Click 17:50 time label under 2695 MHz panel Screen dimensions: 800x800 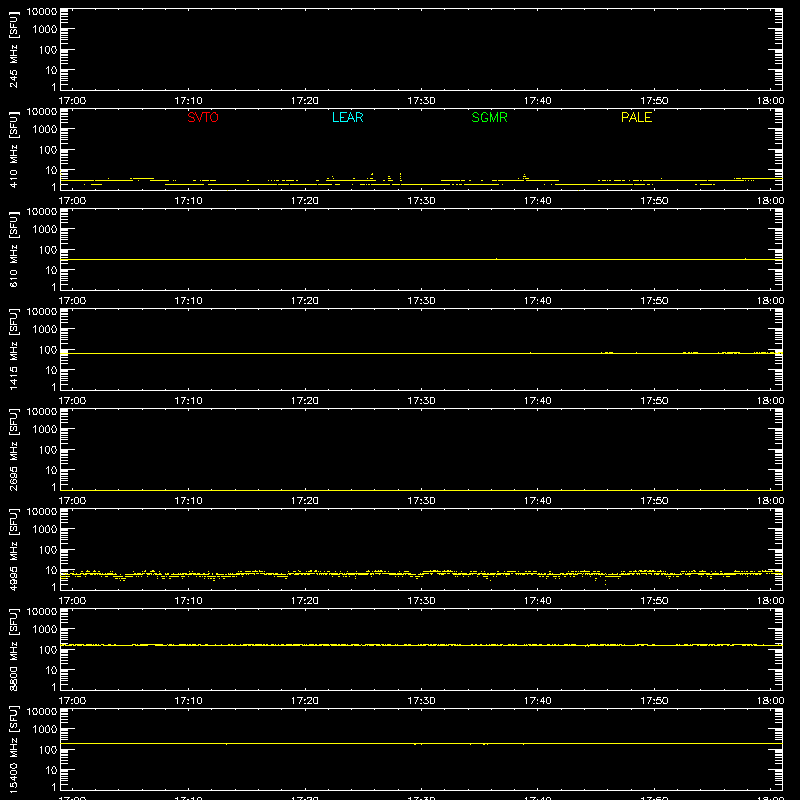click(x=654, y=501)
